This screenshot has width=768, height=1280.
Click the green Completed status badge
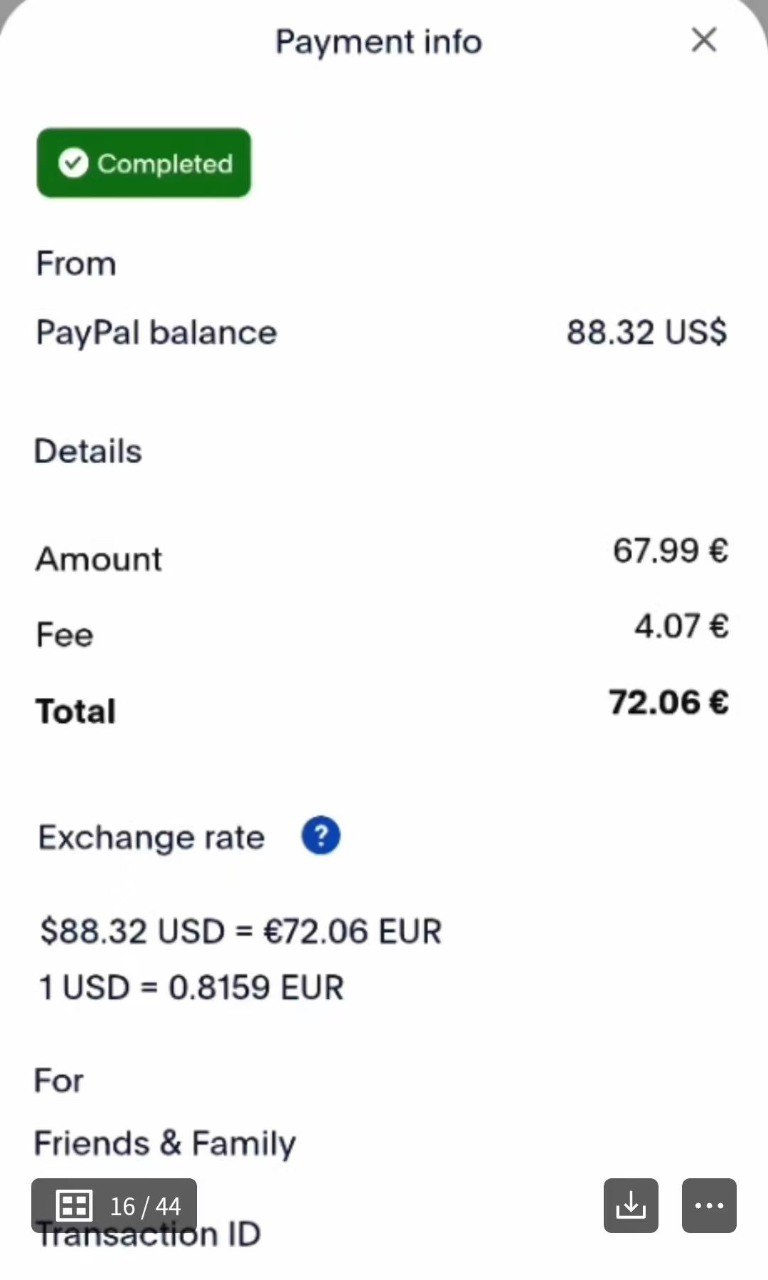(144, 163)
